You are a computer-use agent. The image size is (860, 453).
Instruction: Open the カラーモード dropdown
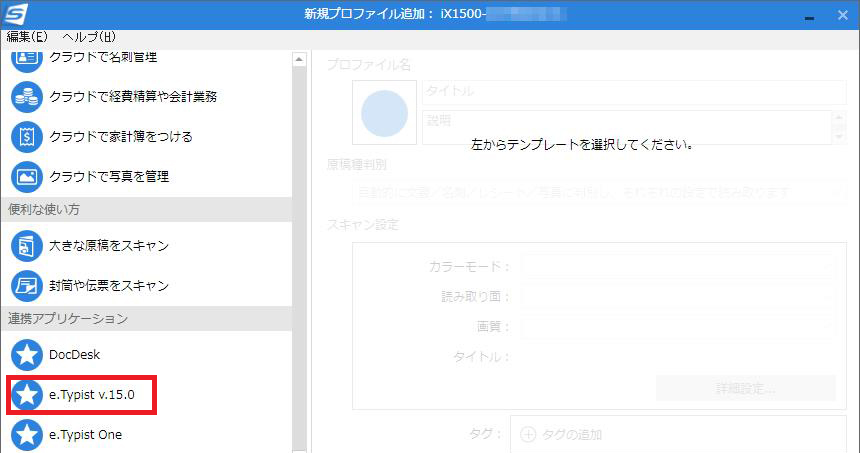tap(678, 267)
